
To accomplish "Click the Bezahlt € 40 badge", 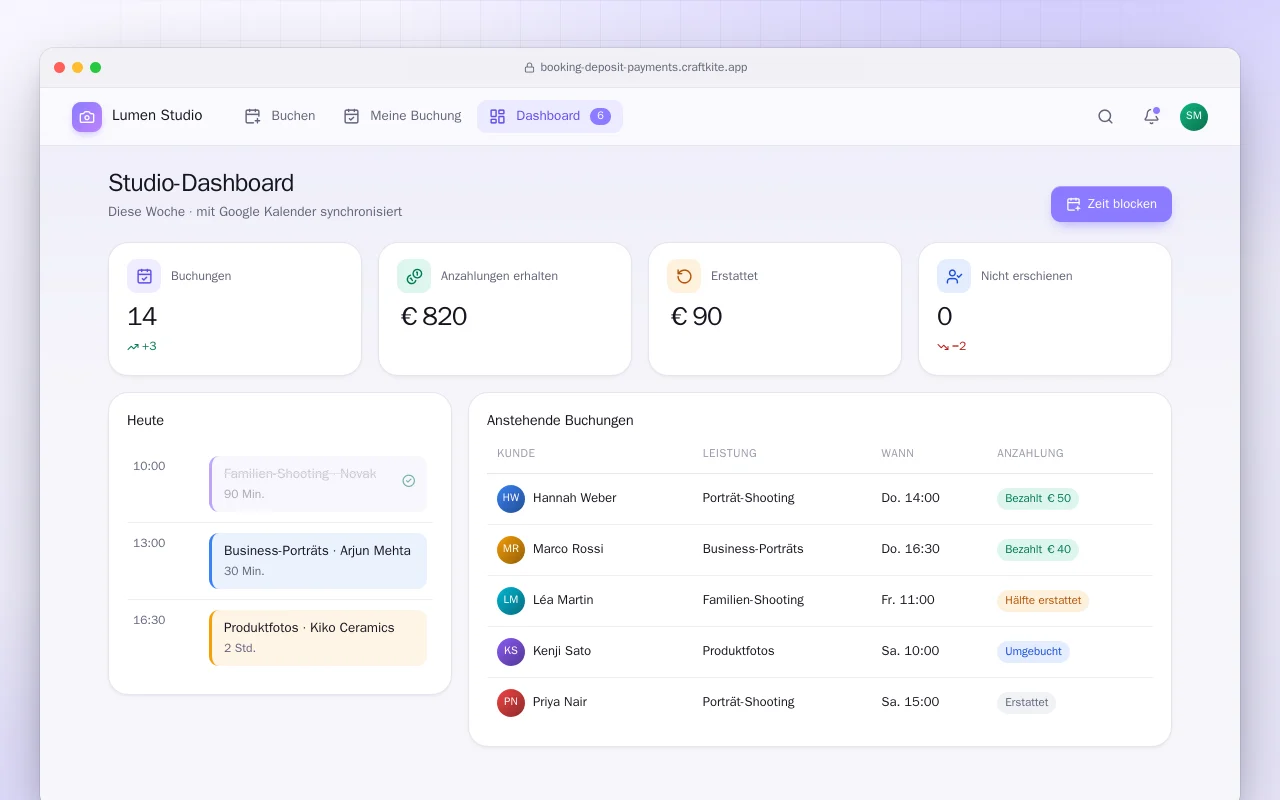I will 1038,549.
